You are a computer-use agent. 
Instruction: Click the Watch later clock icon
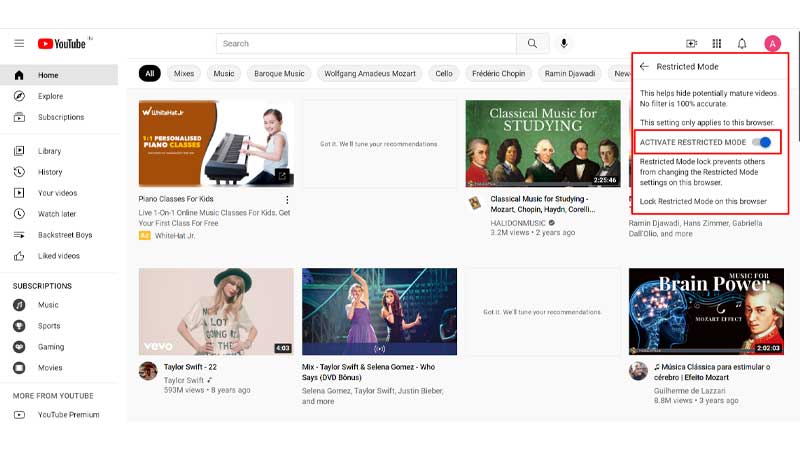click(x=19, y=214)
